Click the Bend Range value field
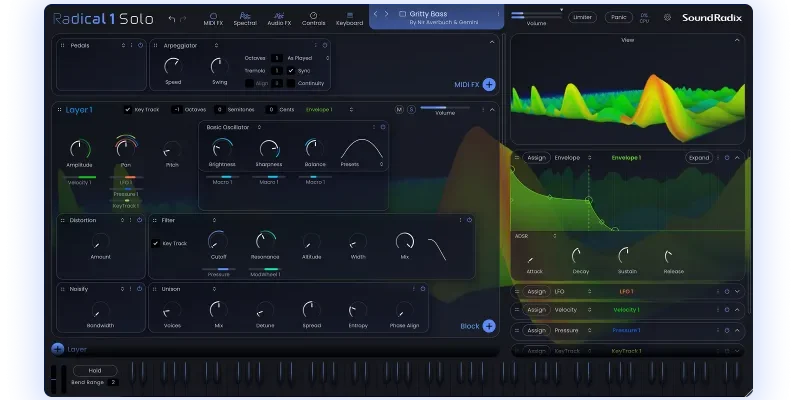Viewport: 796px width, 400px height. tap(113, 382)
